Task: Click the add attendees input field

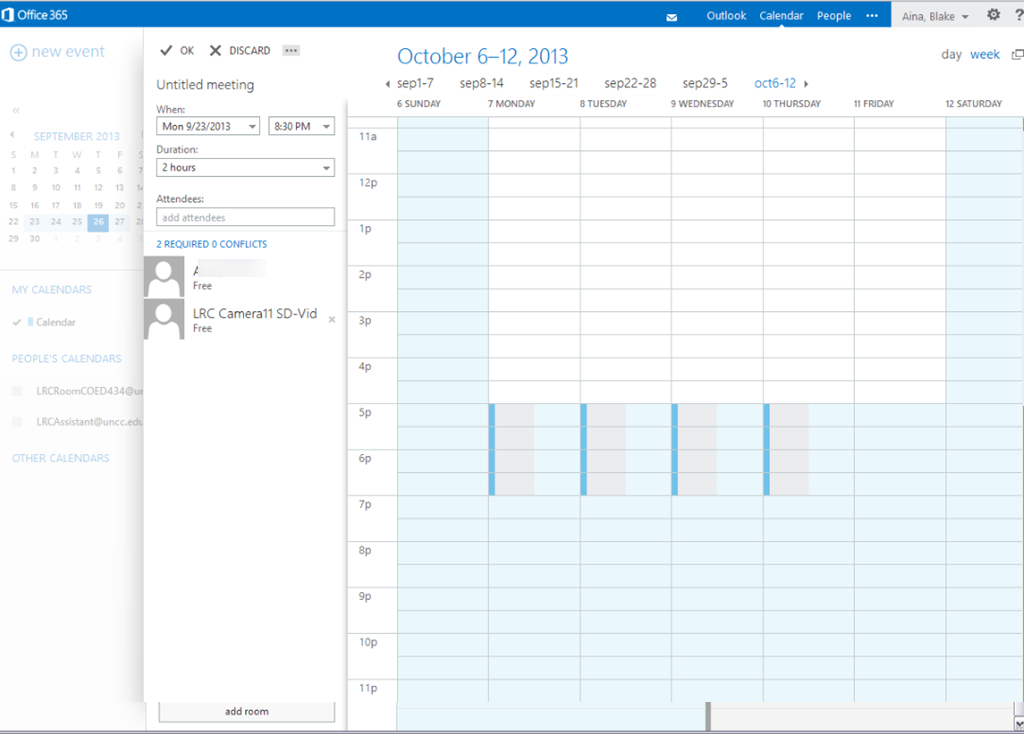Action: (x=245, y=217)
